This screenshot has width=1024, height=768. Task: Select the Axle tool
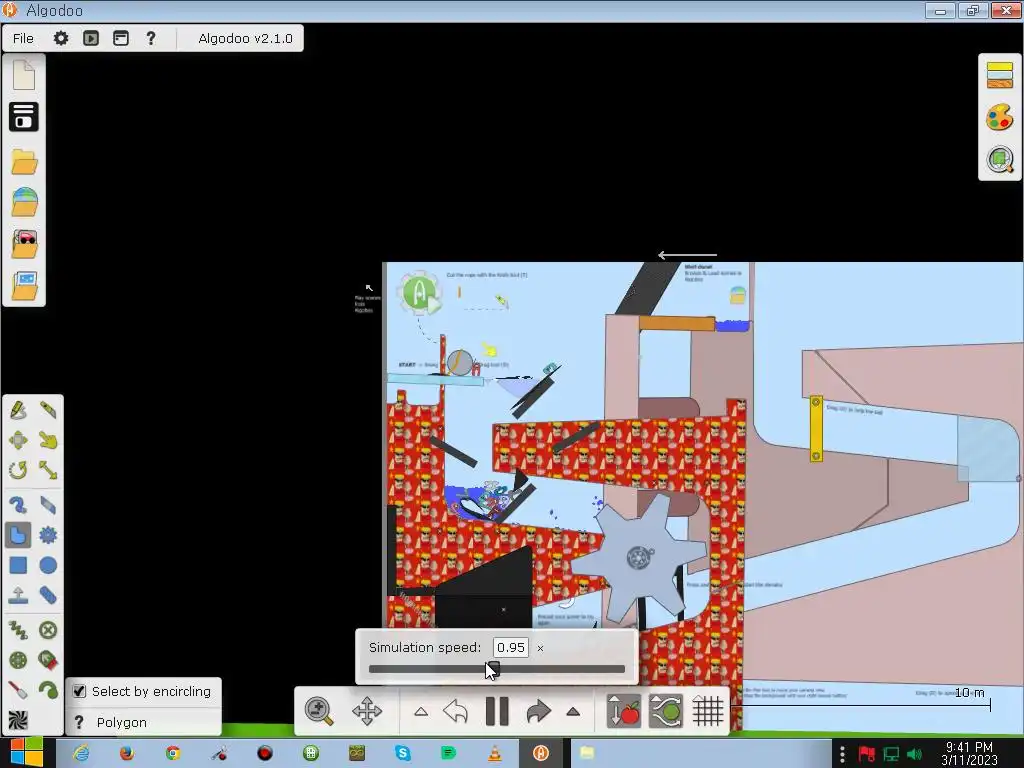tap(18, 660)
